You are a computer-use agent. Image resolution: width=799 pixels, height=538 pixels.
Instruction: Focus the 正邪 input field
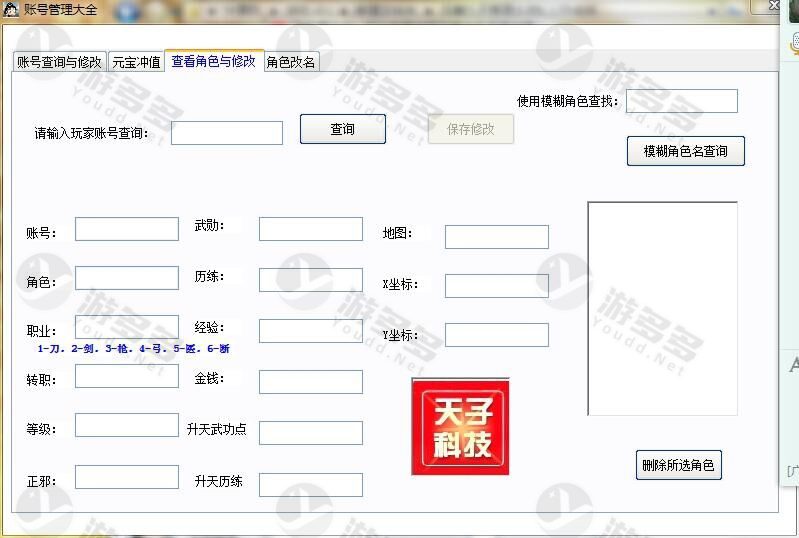click(x=127, y=477)
